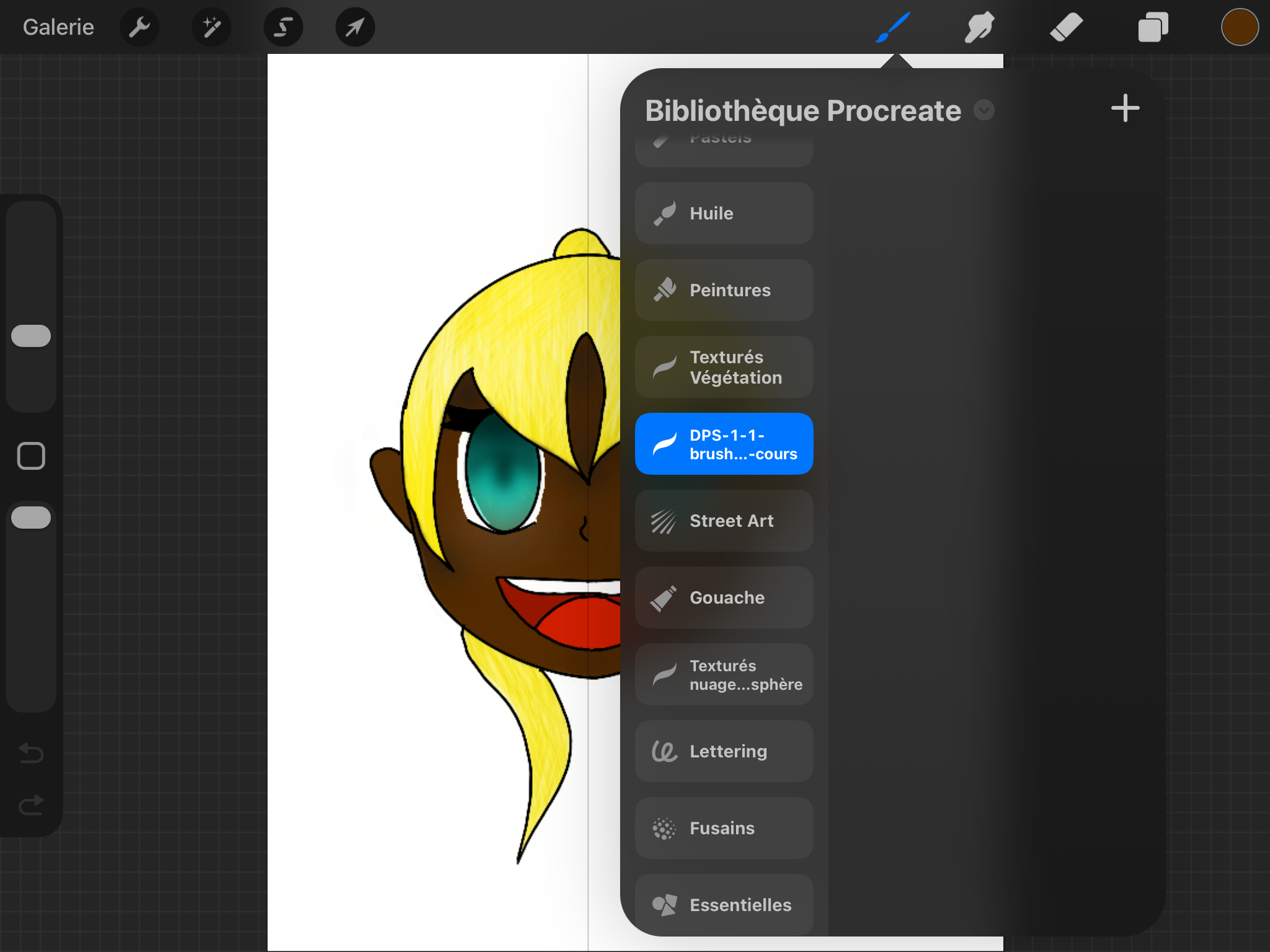1270x952 pixels.
Task: Click the Undo arrow
Action: 31,753
